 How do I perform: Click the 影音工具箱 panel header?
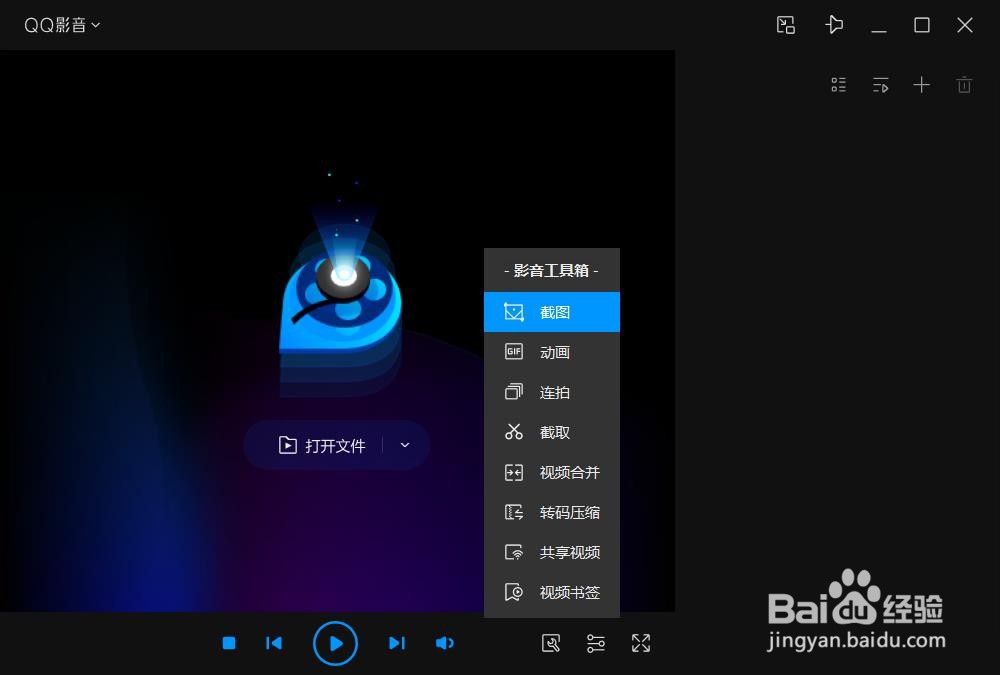coord(552,270)
